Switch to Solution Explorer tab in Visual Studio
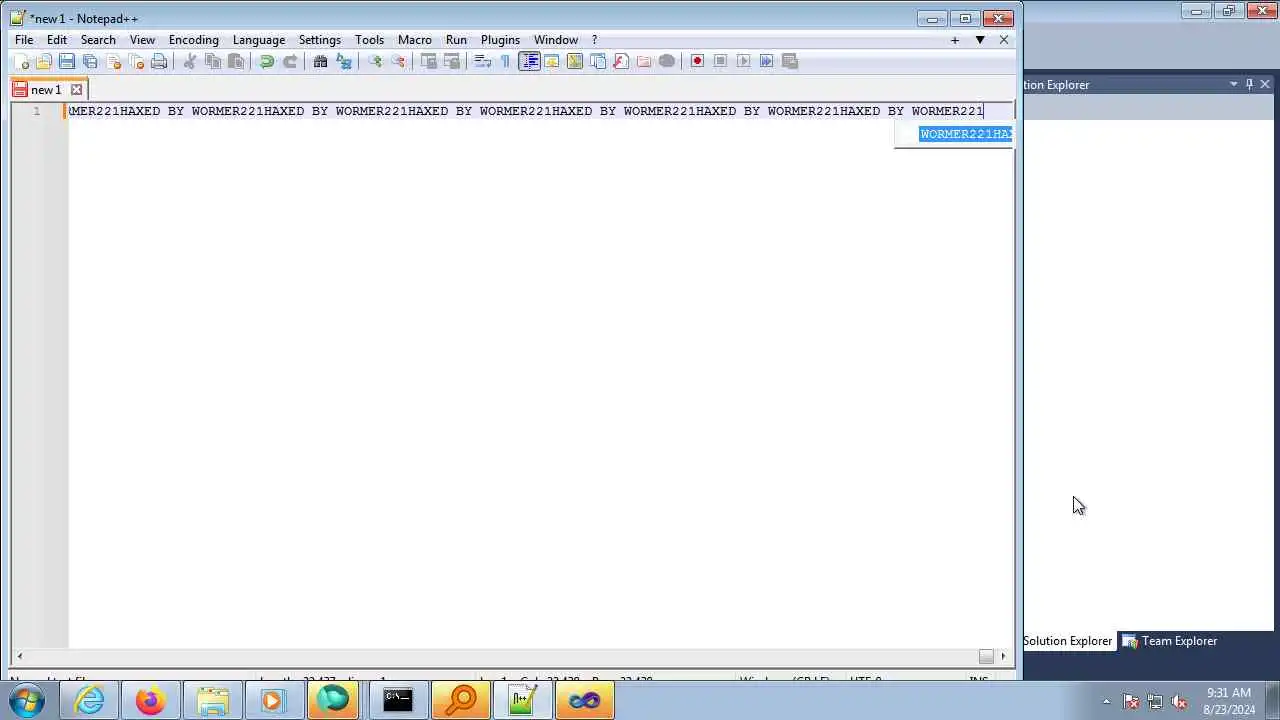The width and height of the screenshot is (1280, 720). pos(1067,641)
